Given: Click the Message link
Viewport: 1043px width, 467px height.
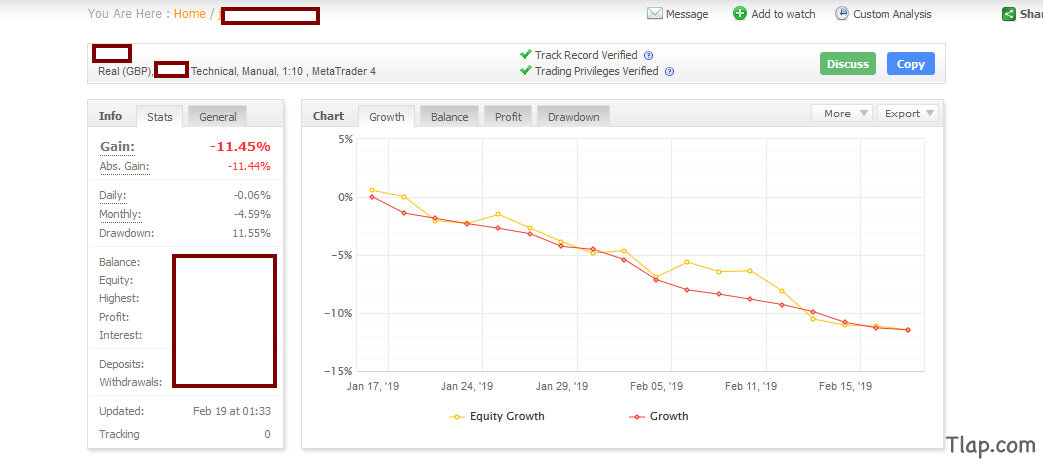Looking at the screenshot, I should (687, 14).
